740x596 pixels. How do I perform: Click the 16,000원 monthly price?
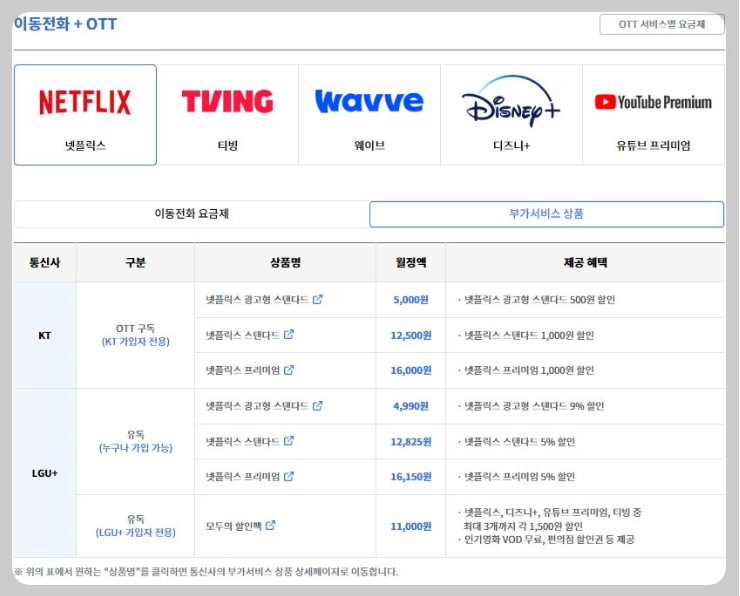(411, 370)
